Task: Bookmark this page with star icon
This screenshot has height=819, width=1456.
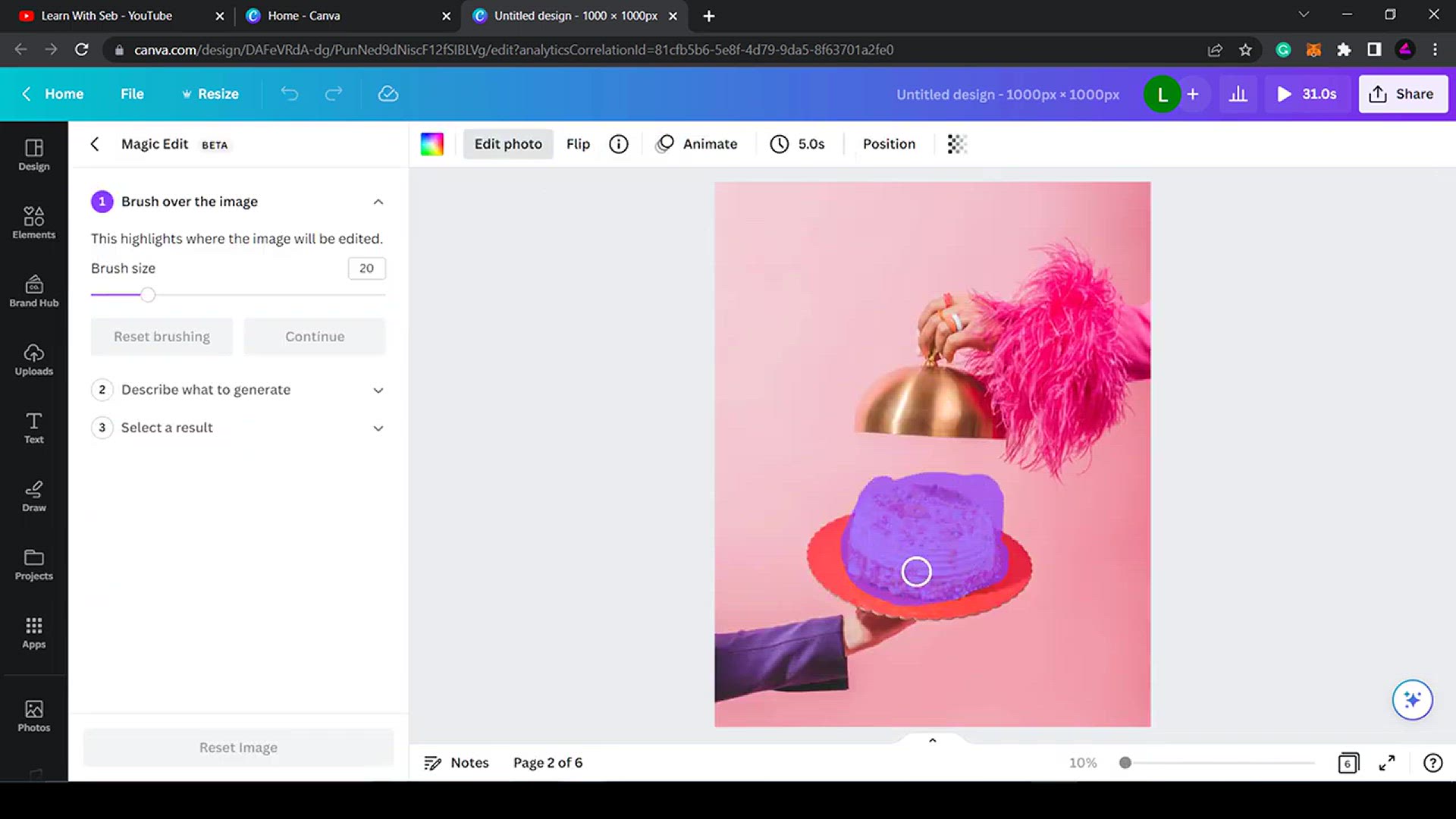Action: pyautogui.click(x=1245, y=49)
